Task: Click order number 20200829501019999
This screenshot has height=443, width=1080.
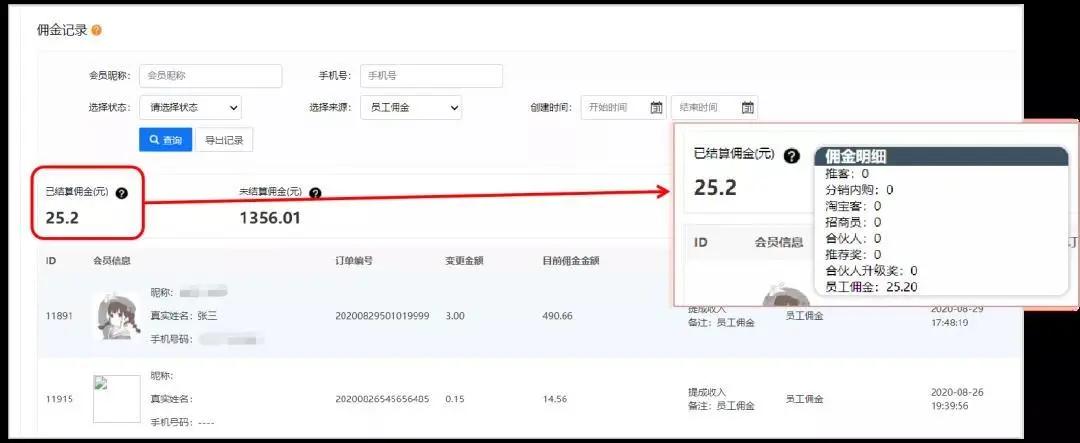Action: tap(382, 316)
